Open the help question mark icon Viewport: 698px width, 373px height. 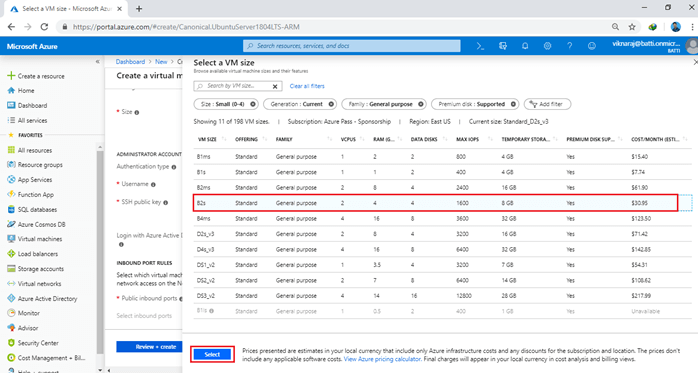(569, 46)
